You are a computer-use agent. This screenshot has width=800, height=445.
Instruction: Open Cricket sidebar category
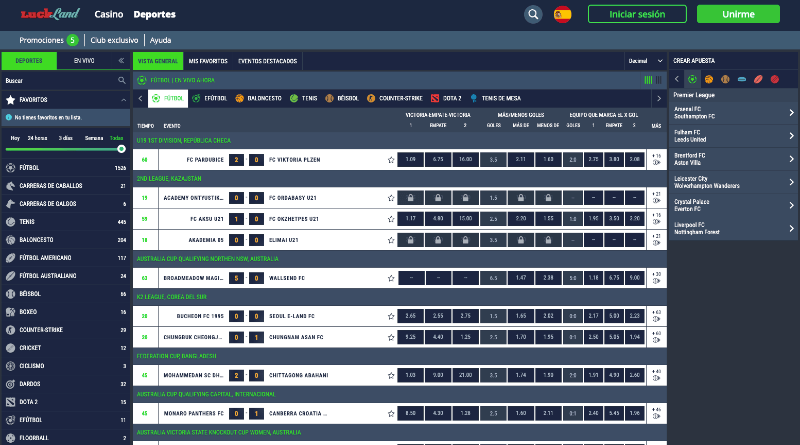[65, 348]
